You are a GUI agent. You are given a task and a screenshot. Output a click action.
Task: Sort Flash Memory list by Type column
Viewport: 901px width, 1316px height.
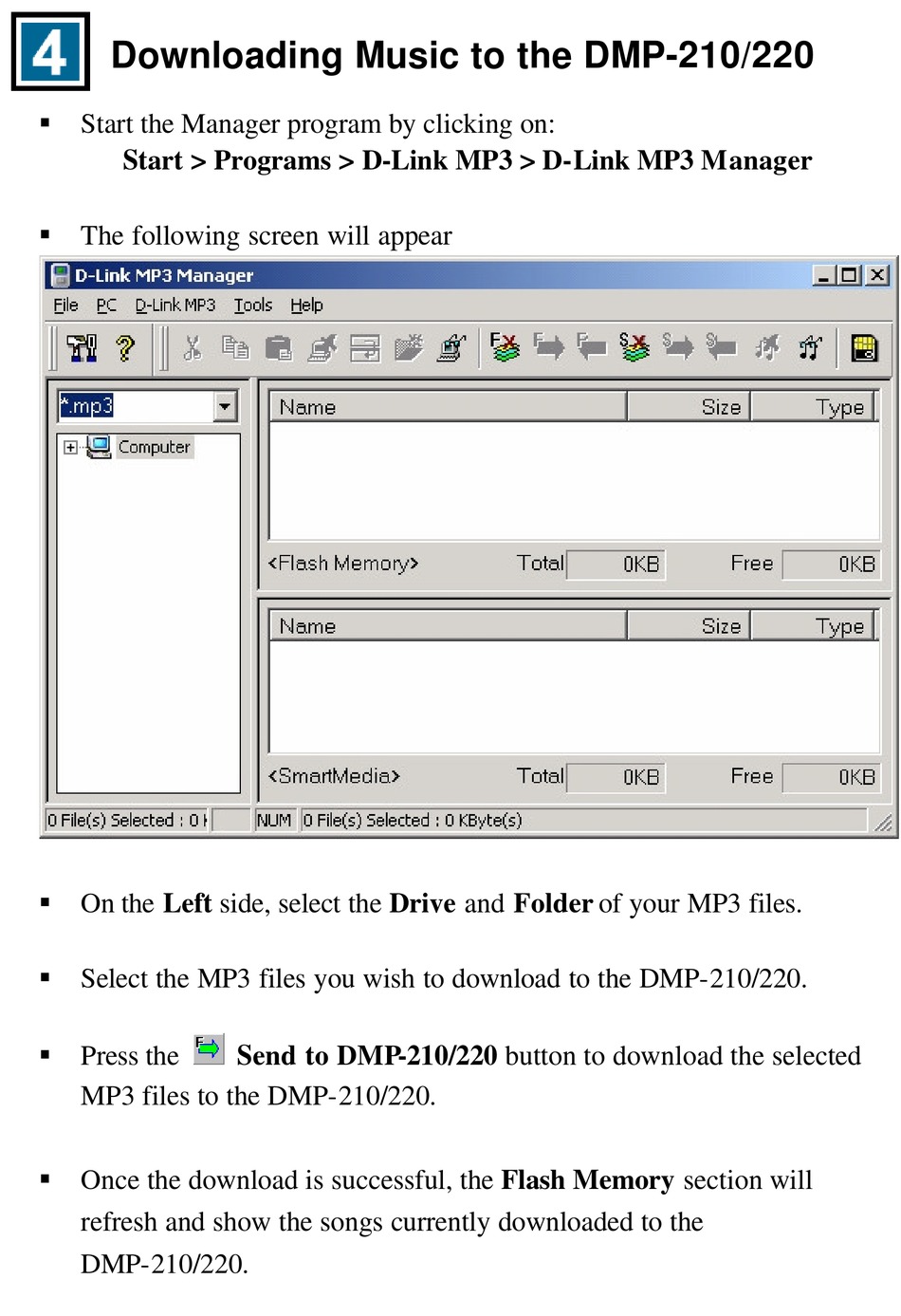click(812, 407)
